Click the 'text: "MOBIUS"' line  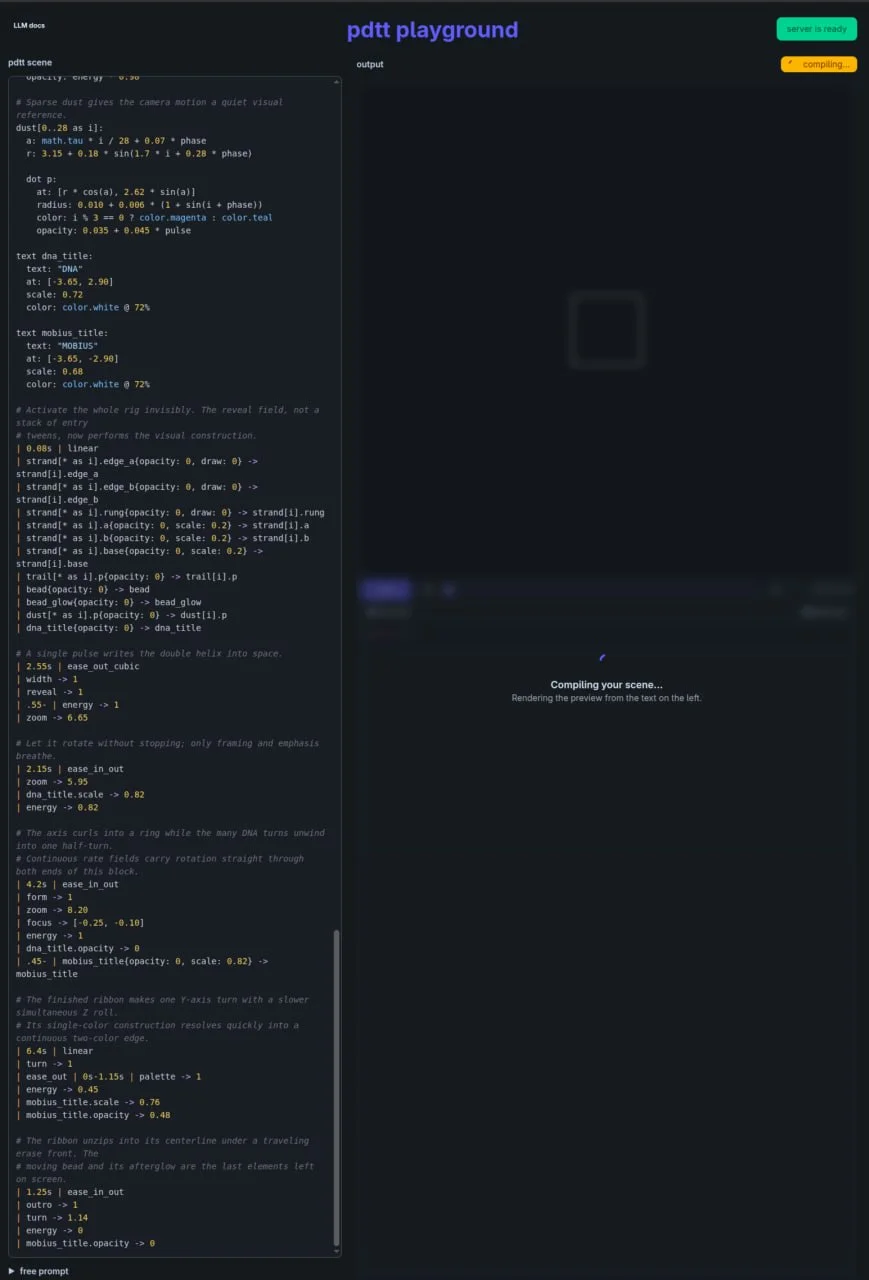tap(62, 346)
